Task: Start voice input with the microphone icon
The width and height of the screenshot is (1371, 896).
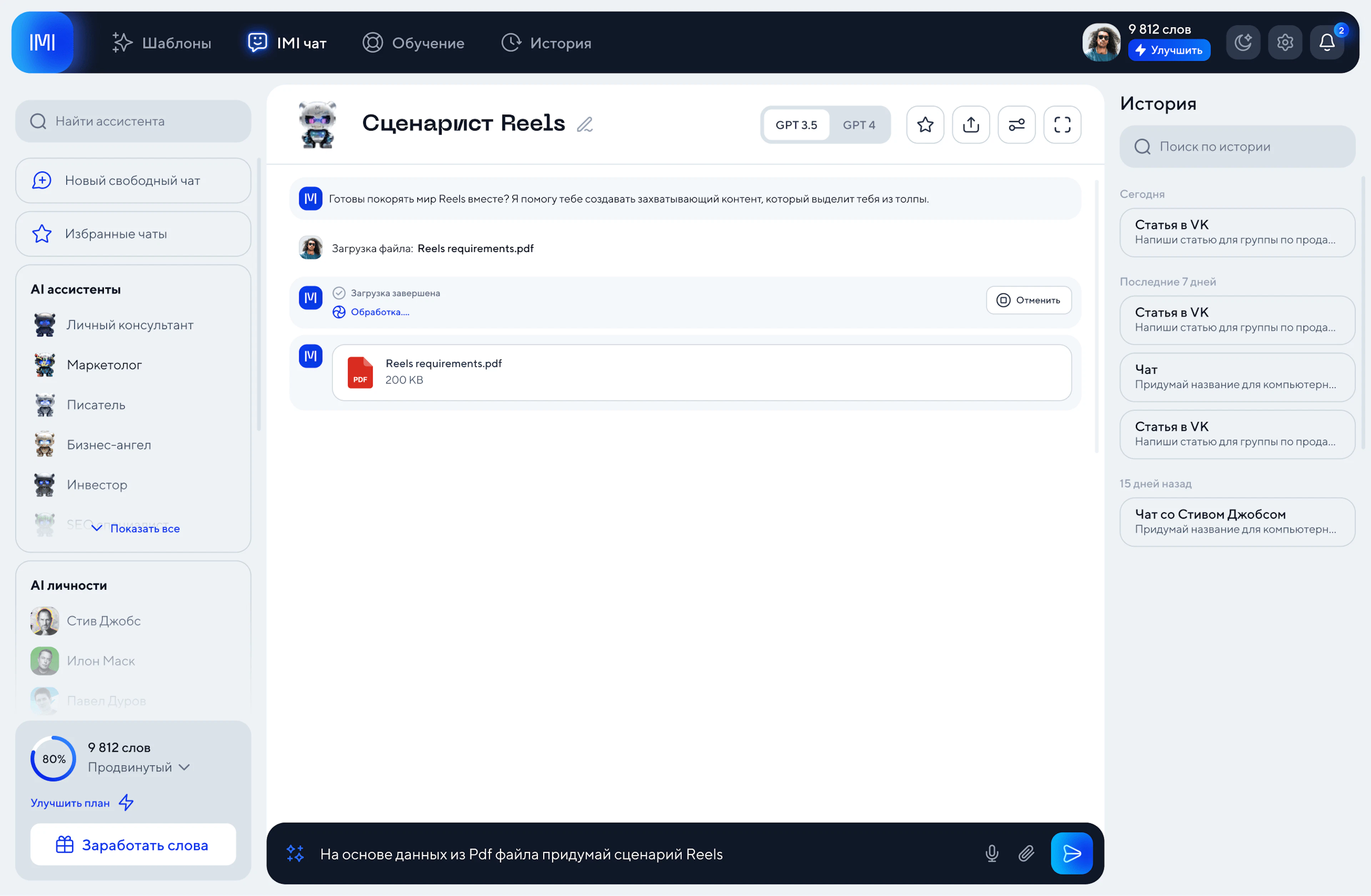Action: pyautogui.click(x=991, y=853)
